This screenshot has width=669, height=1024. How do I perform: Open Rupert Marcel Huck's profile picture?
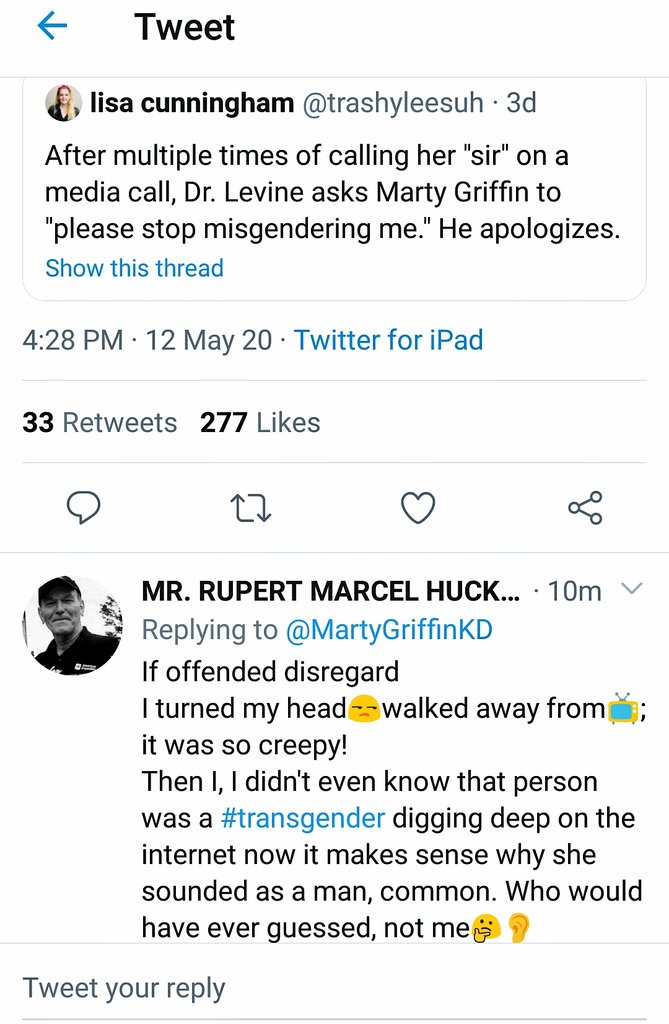pos(73,626)
